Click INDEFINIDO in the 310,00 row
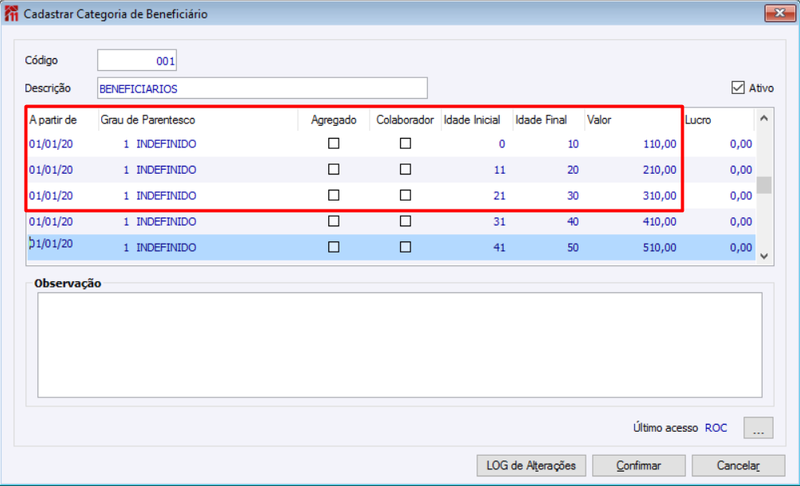Screen dimensions: 800x486 coord(166,196)
